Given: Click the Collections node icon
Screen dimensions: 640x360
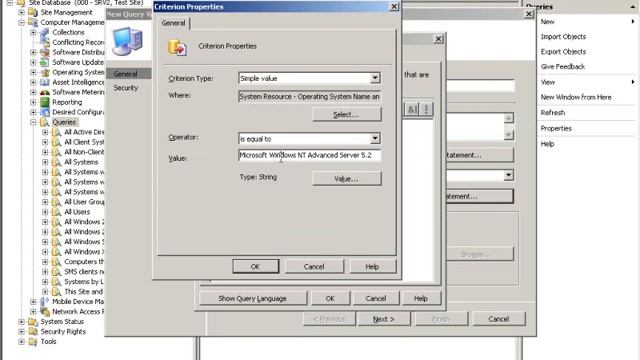Looking at the screenshot, I should (x=45, y=32).
